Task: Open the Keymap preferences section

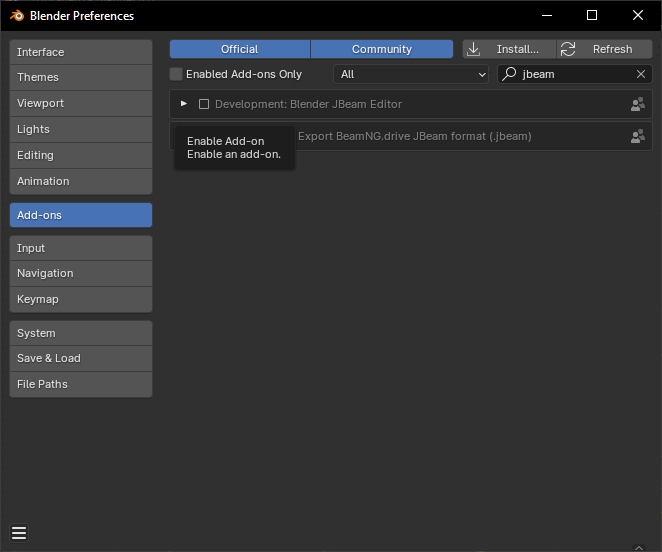Action: [x=81, y=299]
